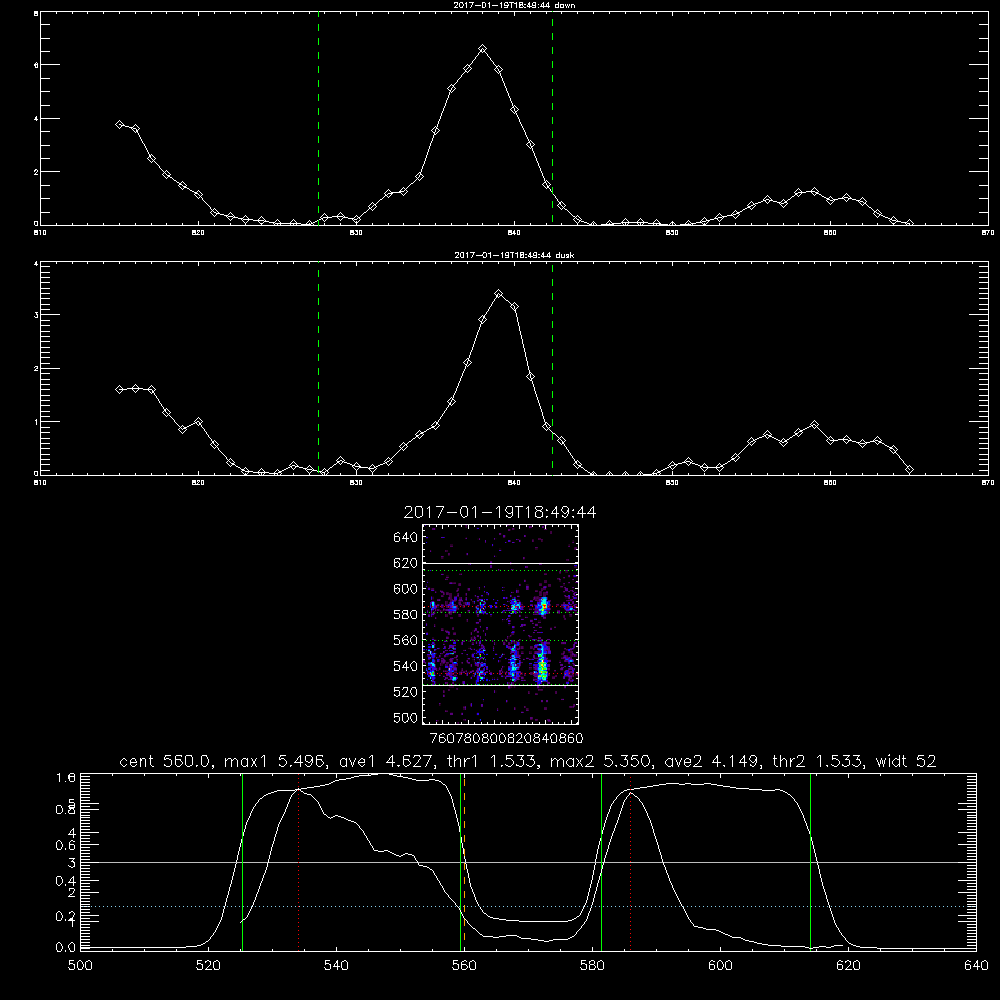Click the lower white boundary line in heatmap
The width and height of the screenshot is (1000, 1000).
pyautogui.click(x=501, y=685)
